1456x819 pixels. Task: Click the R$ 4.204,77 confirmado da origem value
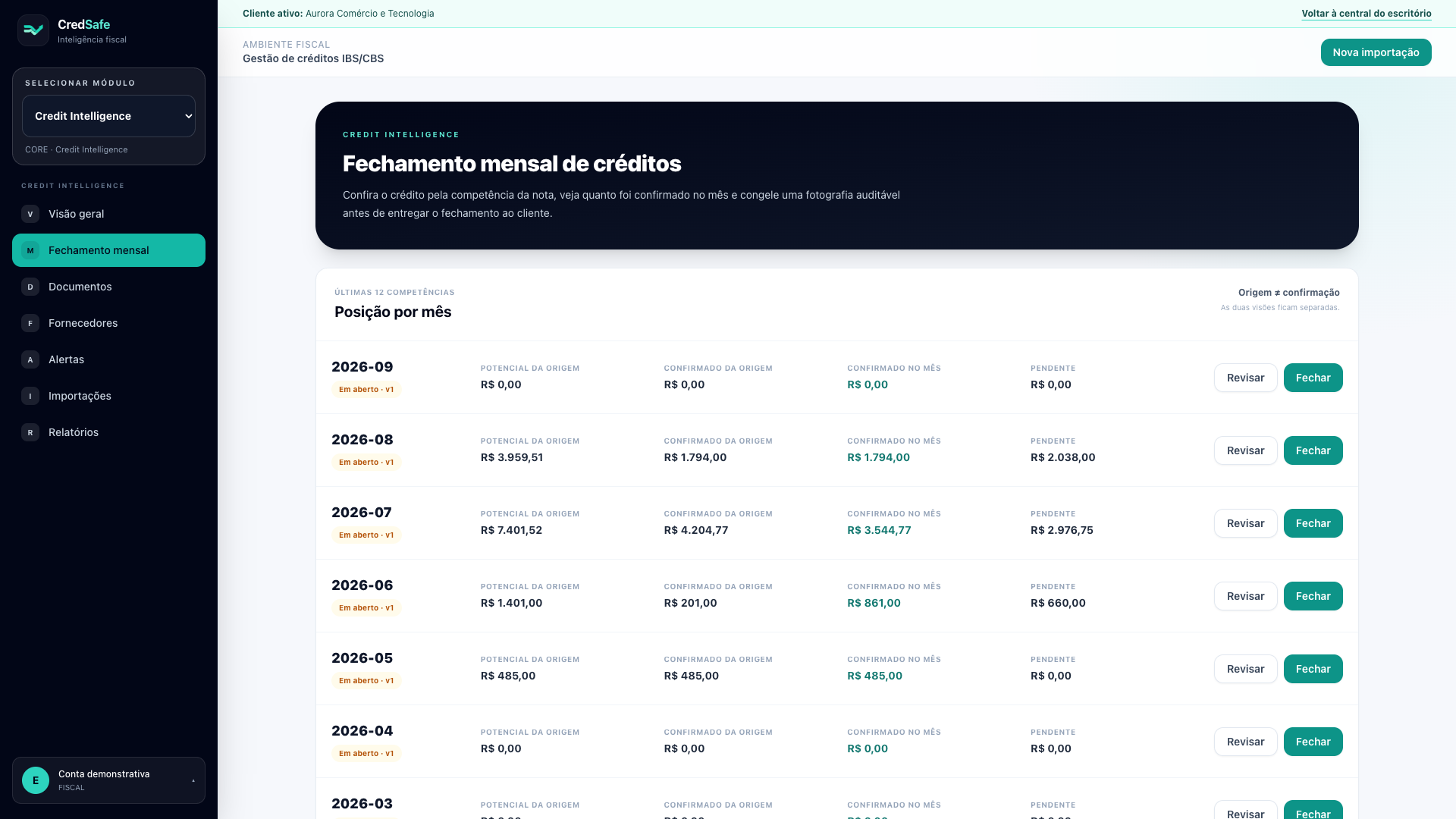(696, 530)
